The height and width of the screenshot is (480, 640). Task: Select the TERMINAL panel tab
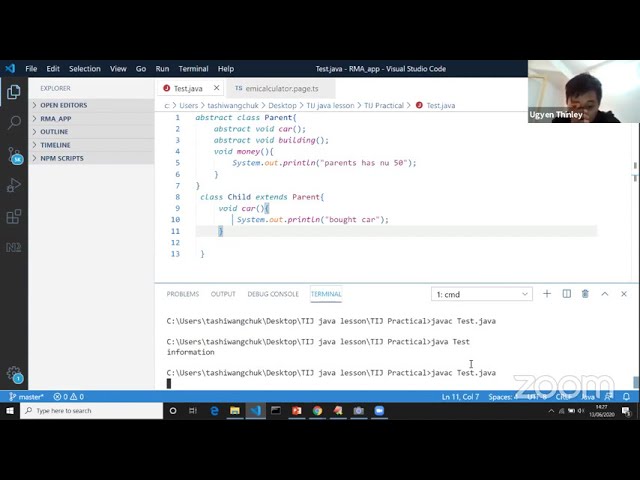point(326,294)
